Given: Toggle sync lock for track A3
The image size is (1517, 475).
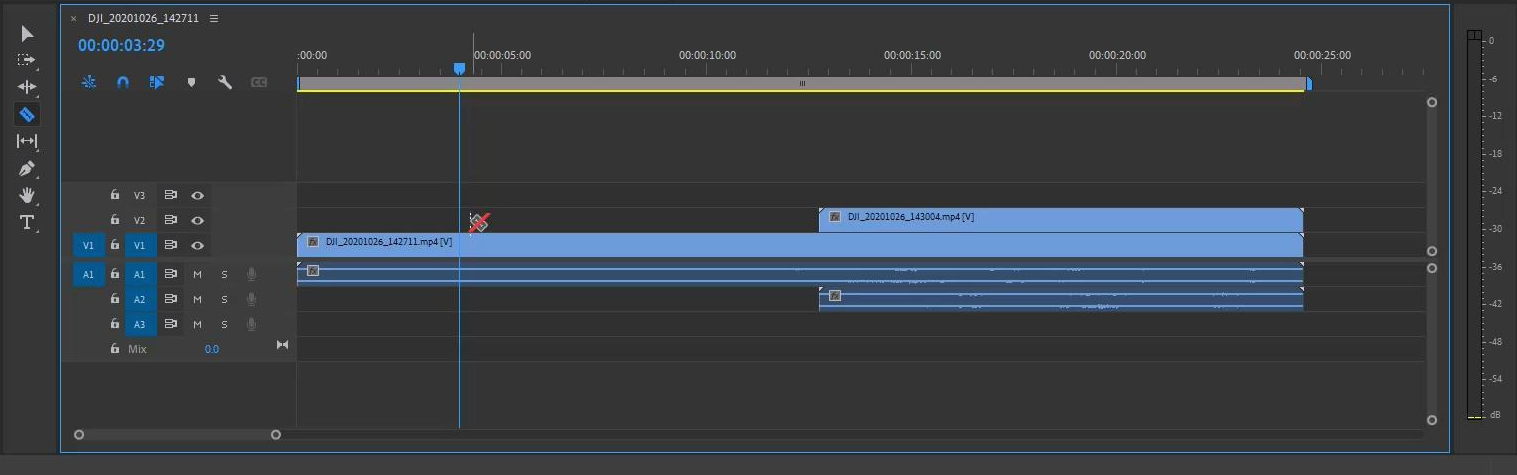Looking at the screenshot, I should 170,324.
